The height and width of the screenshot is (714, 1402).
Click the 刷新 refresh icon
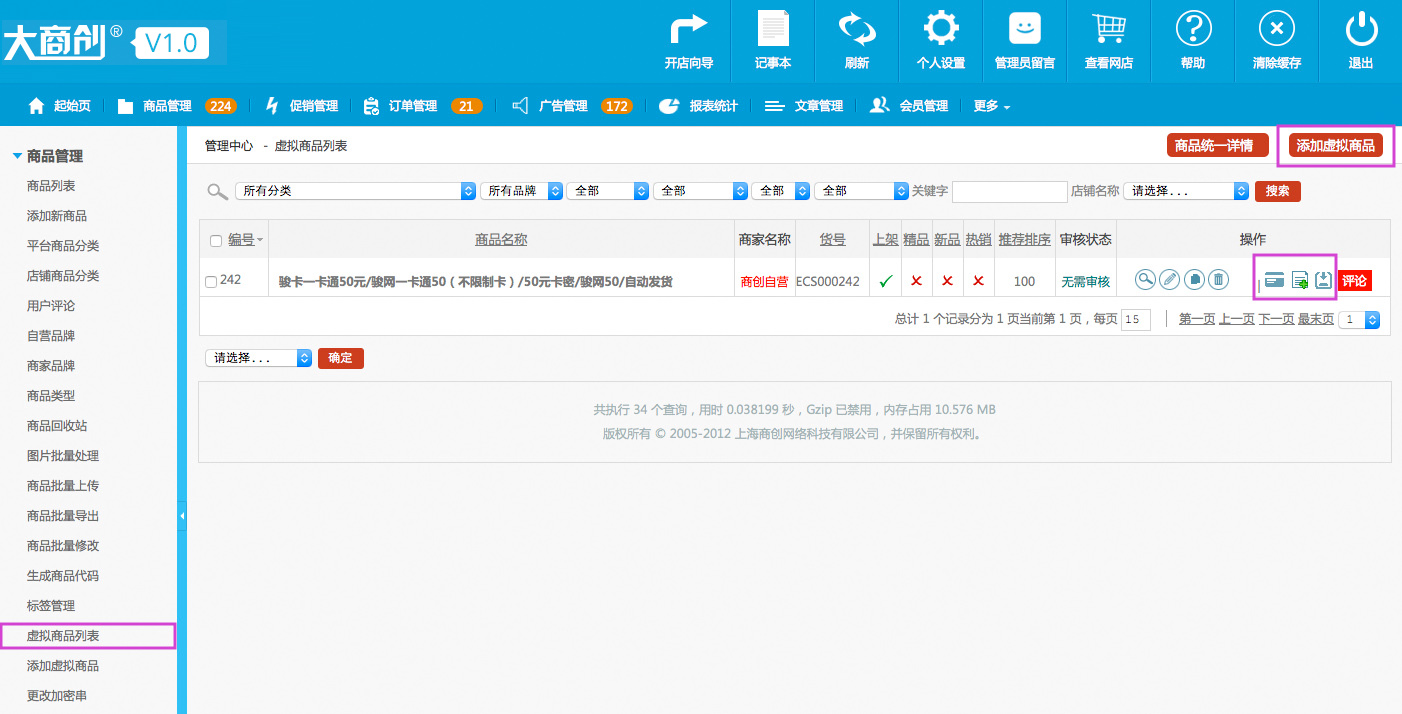(857, 29)
